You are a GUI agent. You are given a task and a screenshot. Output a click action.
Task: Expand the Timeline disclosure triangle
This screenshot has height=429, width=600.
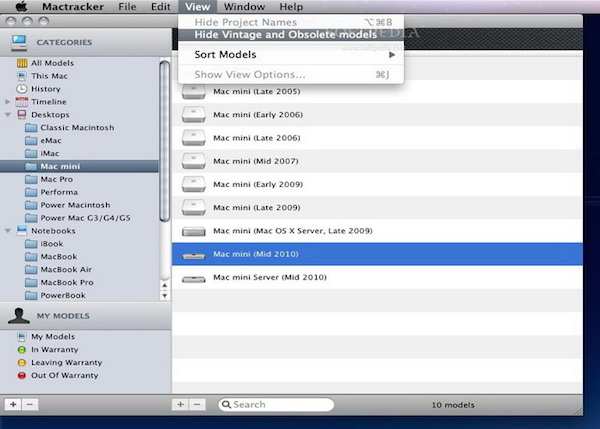7,102
